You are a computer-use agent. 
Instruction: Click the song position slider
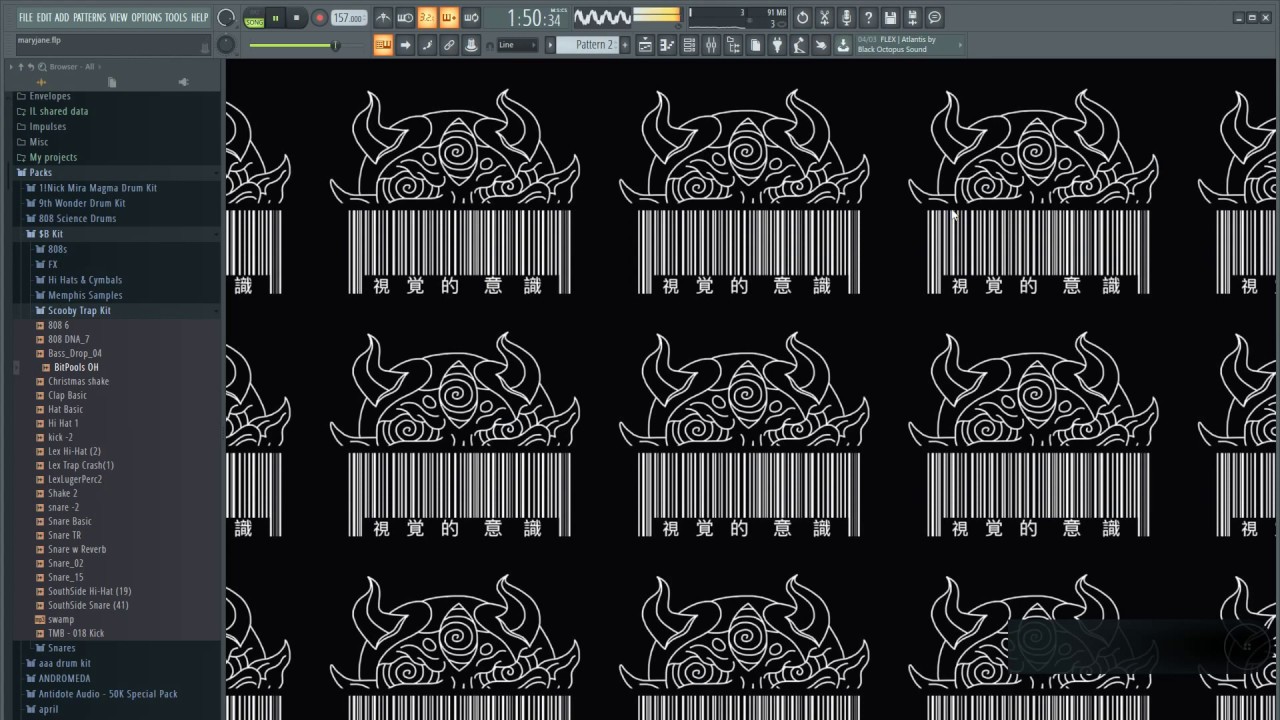pyautogui.click(x=306, y=45)
